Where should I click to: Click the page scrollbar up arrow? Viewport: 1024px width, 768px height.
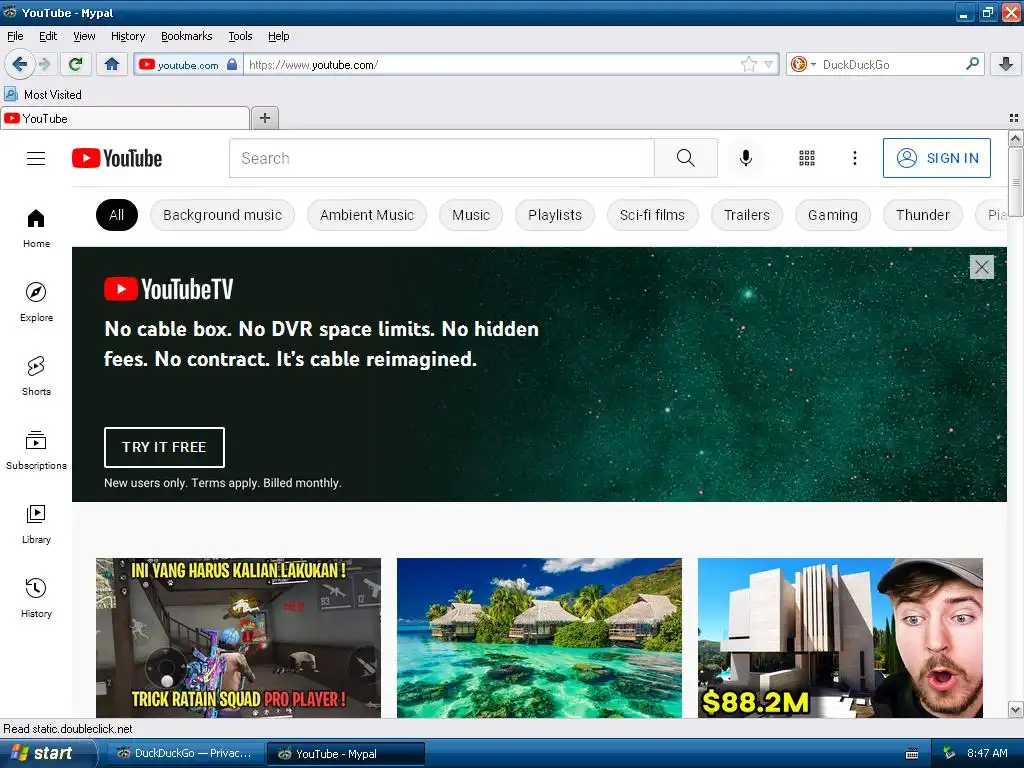(1015, 138)
